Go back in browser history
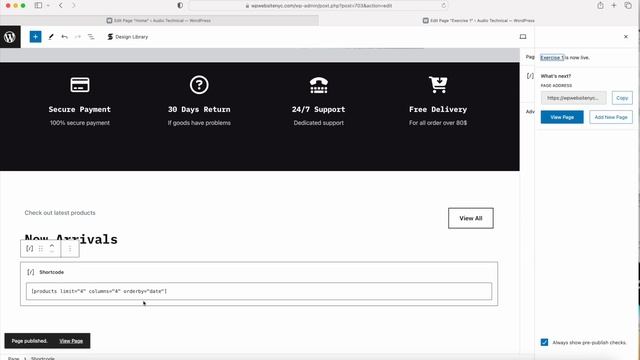Screen dimensions: 640x360 tap(61, 5)
